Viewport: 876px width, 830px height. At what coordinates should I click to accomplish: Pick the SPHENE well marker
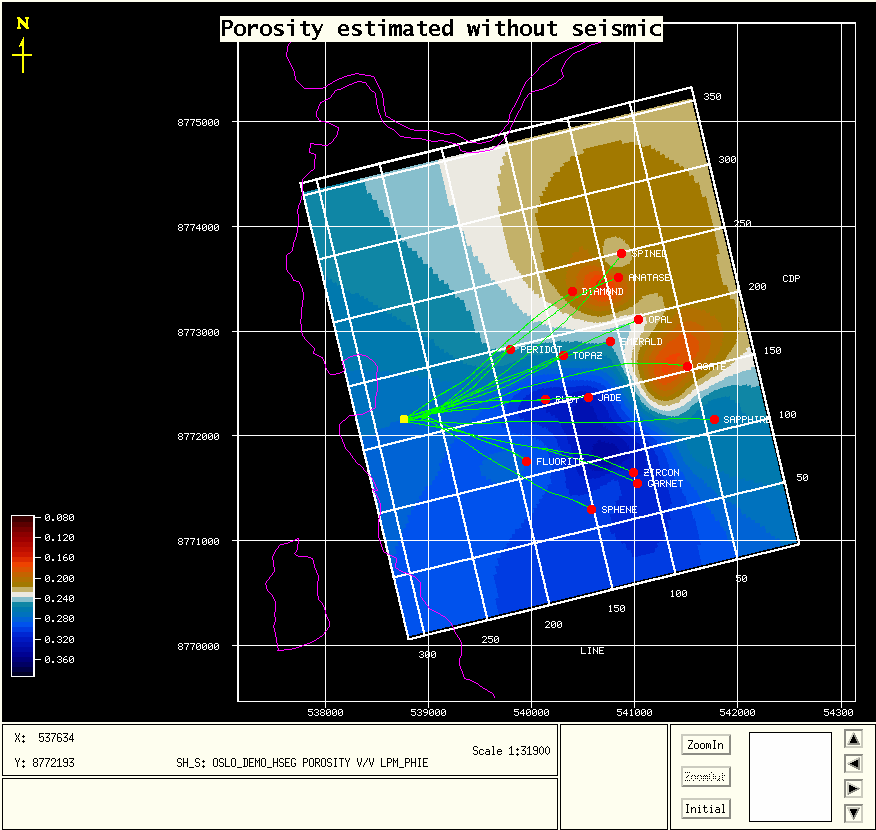tap(591, 510)
